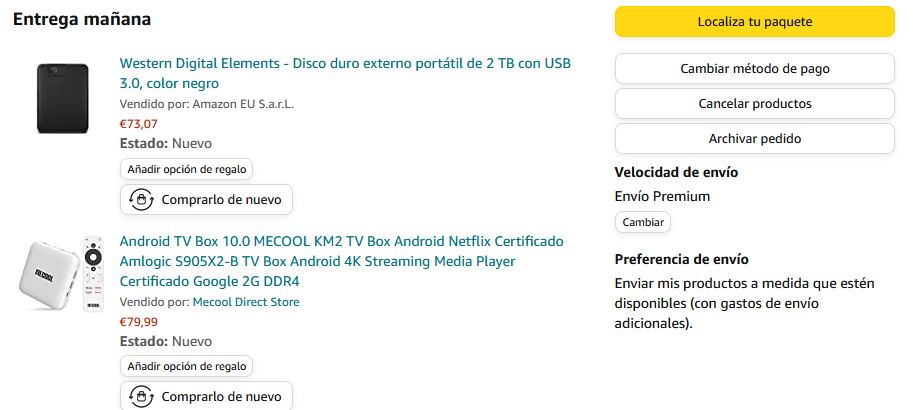
Task: Open Western Digital Elements product title link
Action: point(345,73)
